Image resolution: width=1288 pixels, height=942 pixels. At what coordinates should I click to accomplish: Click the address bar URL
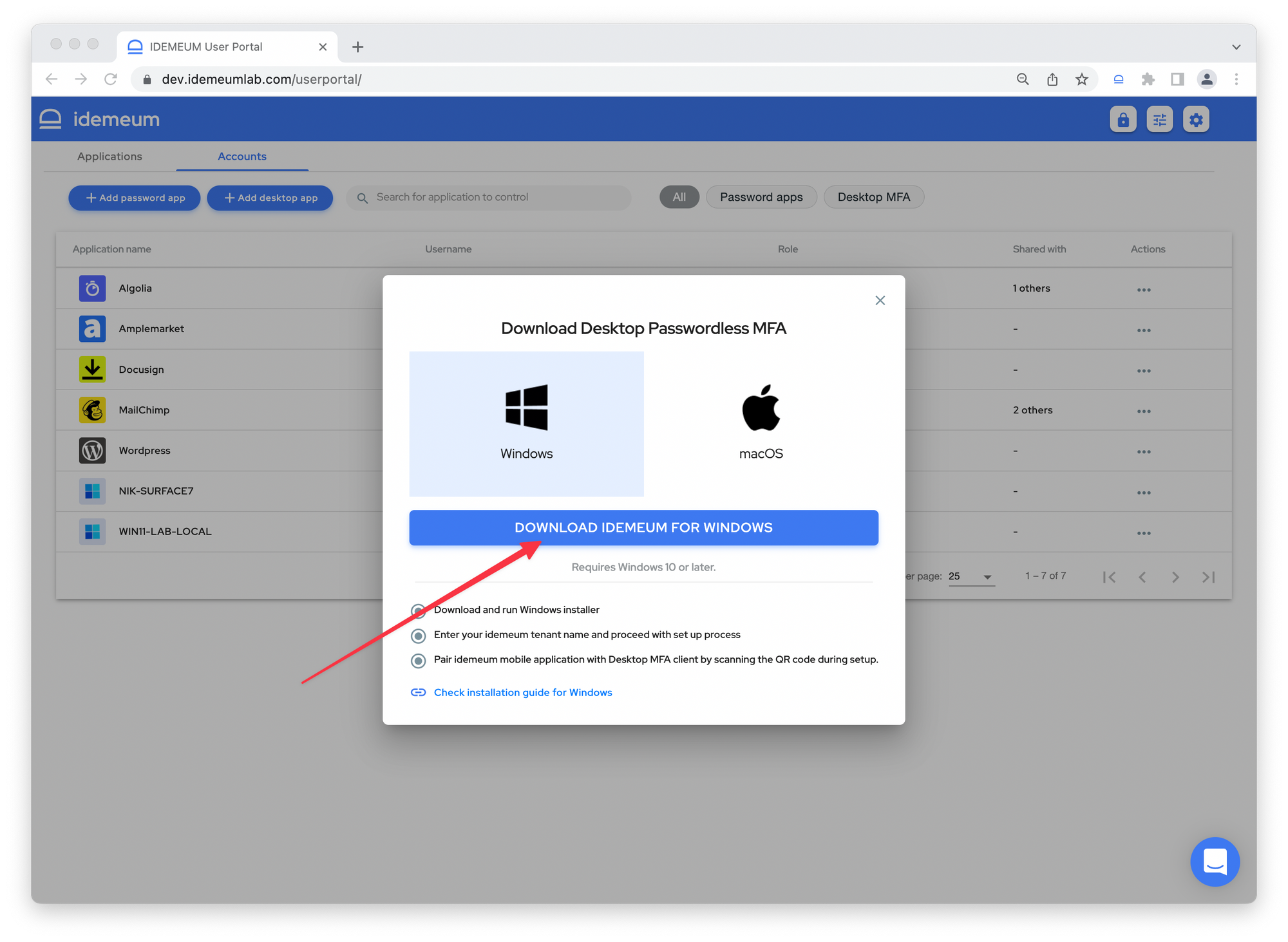[x=261, y=79]
